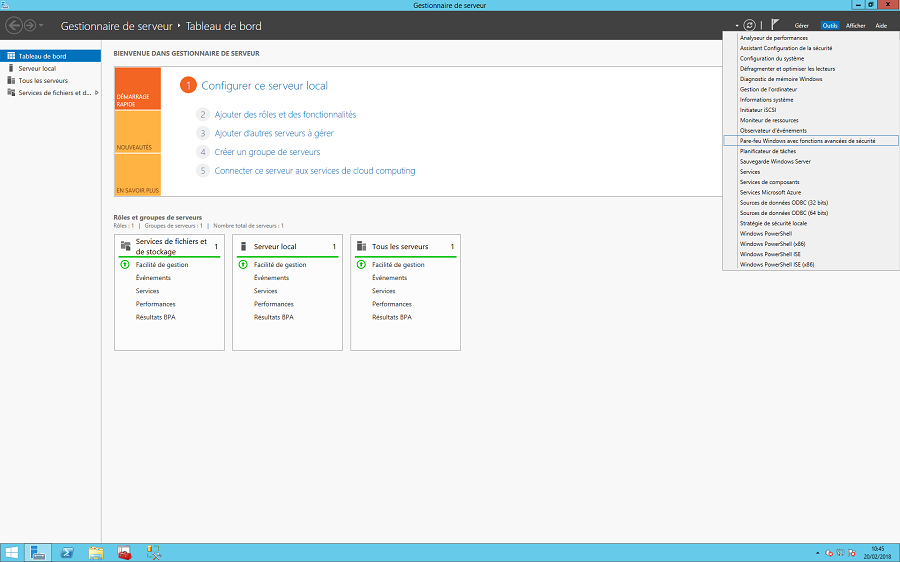
Task: Click Connecter ce serveur aux services cloud
Action: [x=315, y=171]
